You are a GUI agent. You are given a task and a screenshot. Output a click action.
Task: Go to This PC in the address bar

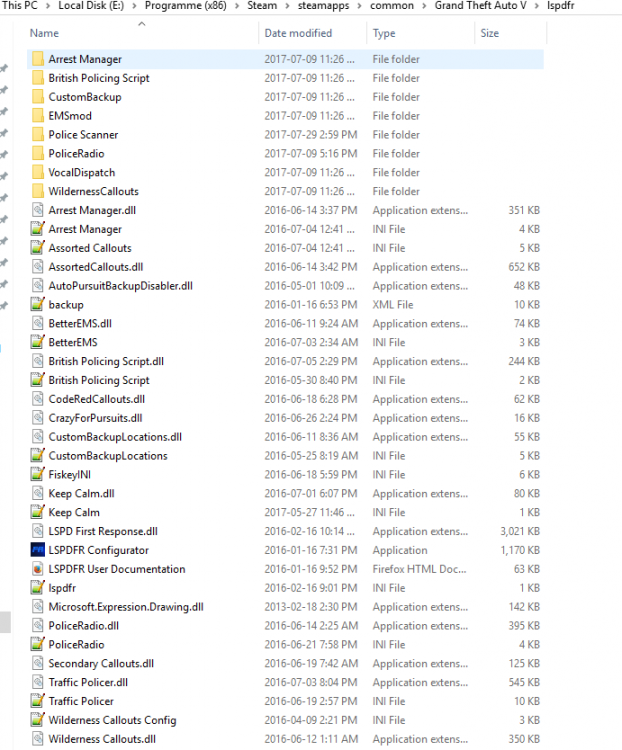click(19, 6)
